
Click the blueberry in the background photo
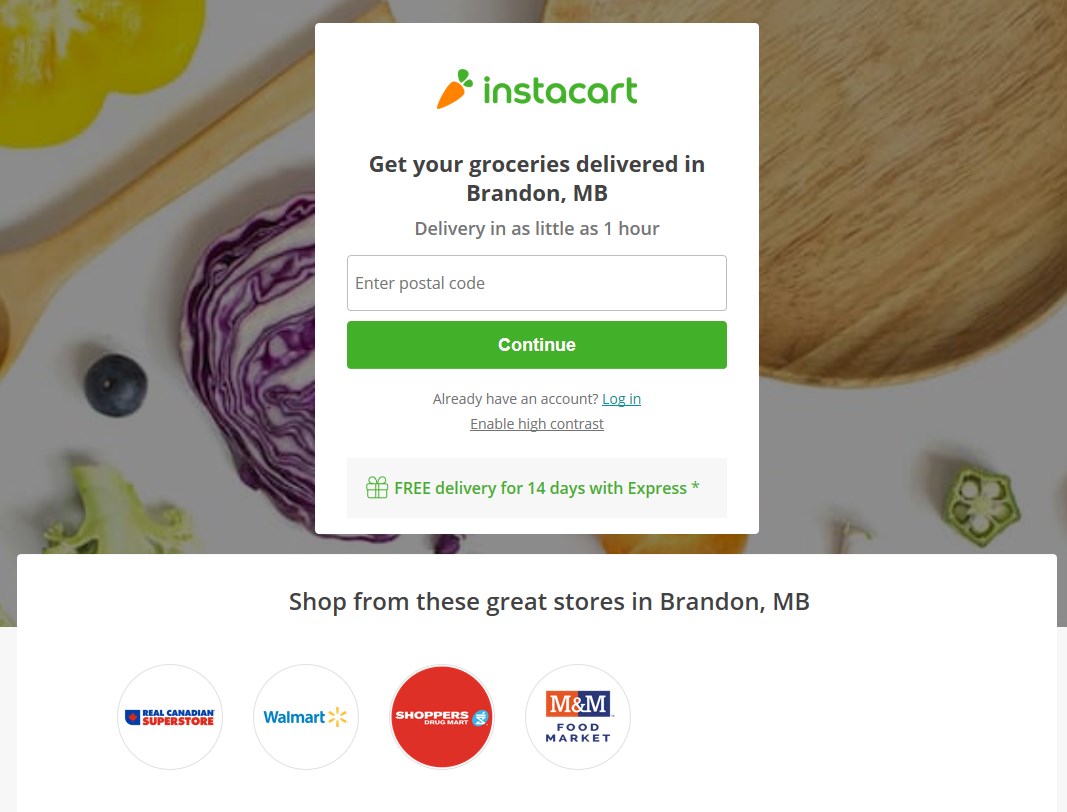(x=115, y=385)
